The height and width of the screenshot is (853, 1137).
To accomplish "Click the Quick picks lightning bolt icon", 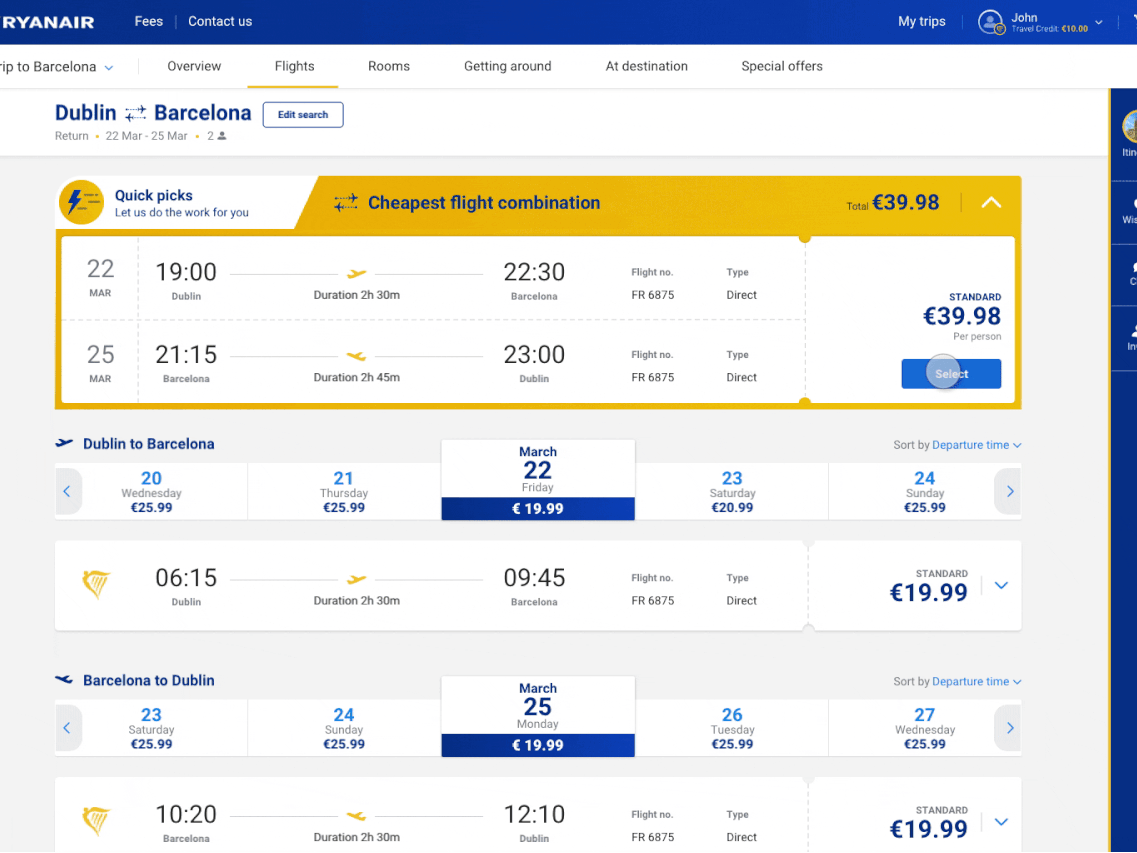I will tap(80, 203).
